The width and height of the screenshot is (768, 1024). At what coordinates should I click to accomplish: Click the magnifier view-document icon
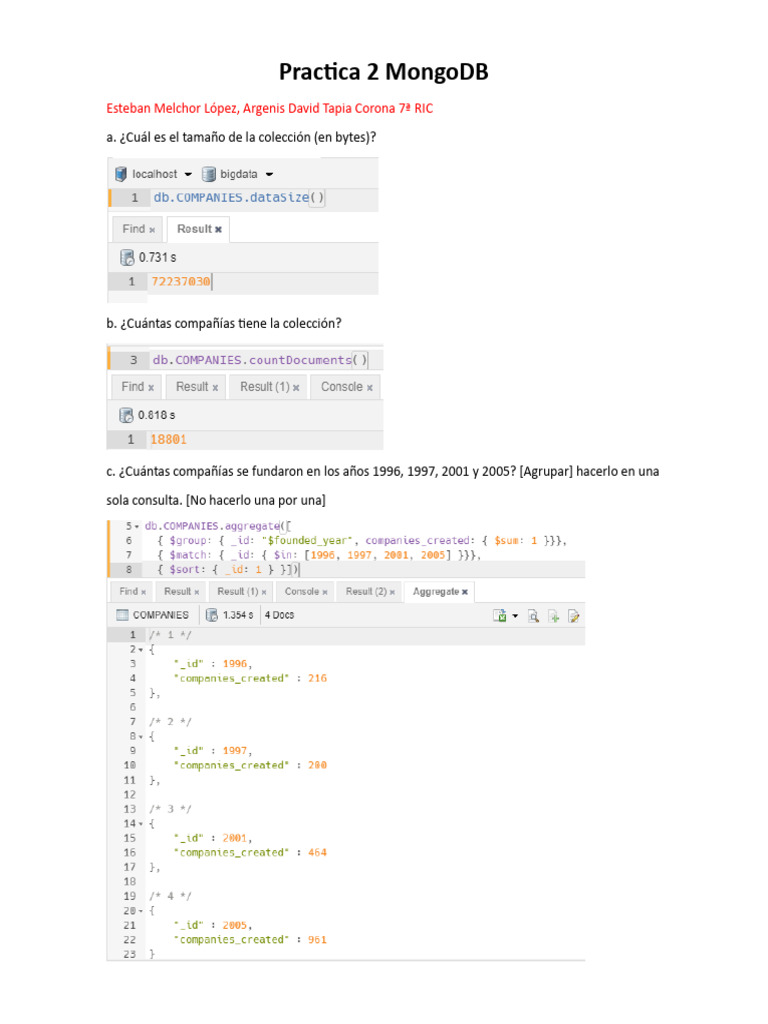[534, 615]
